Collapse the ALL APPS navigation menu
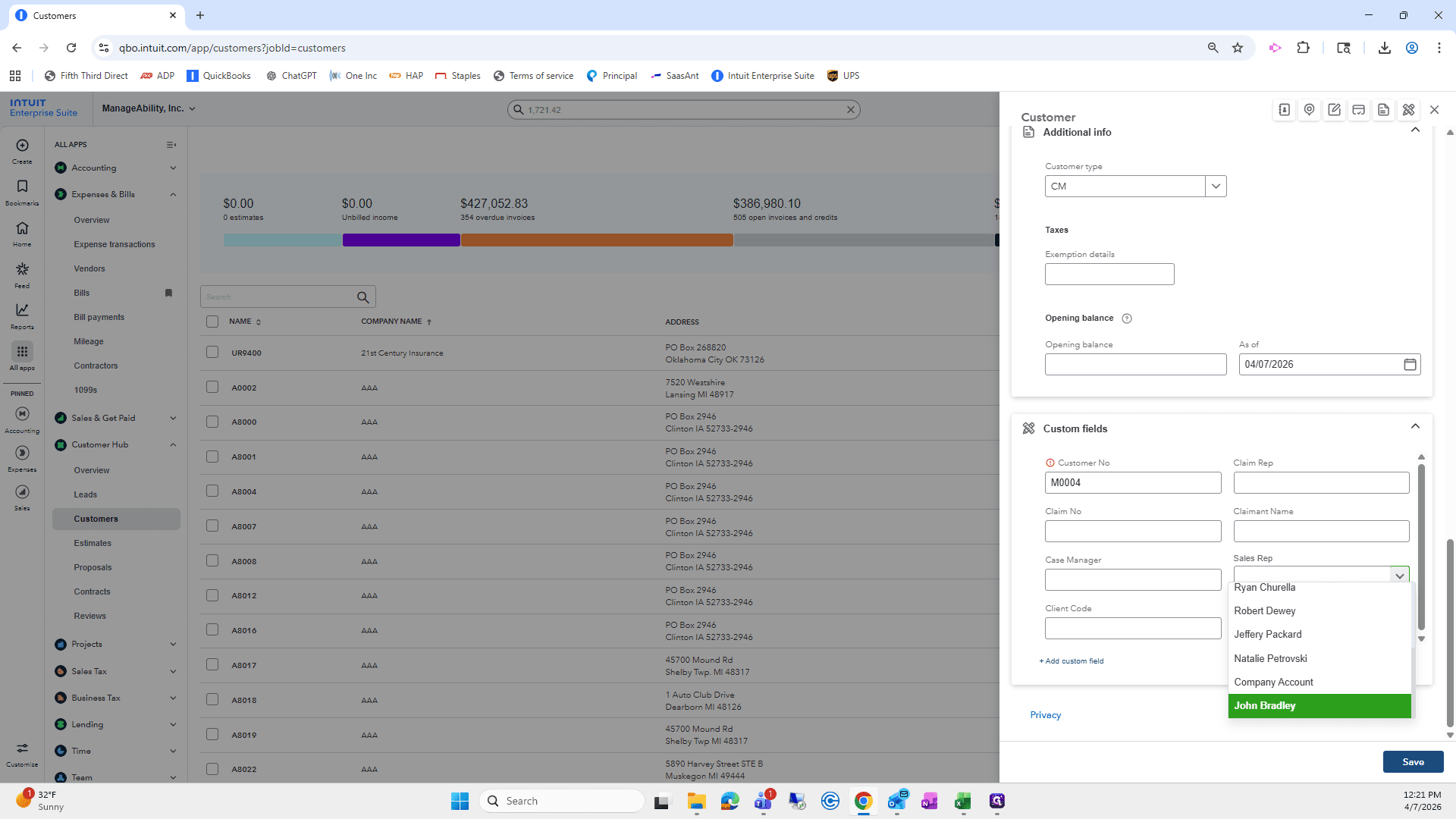The image size is (1456, 819). click(171, 145)
